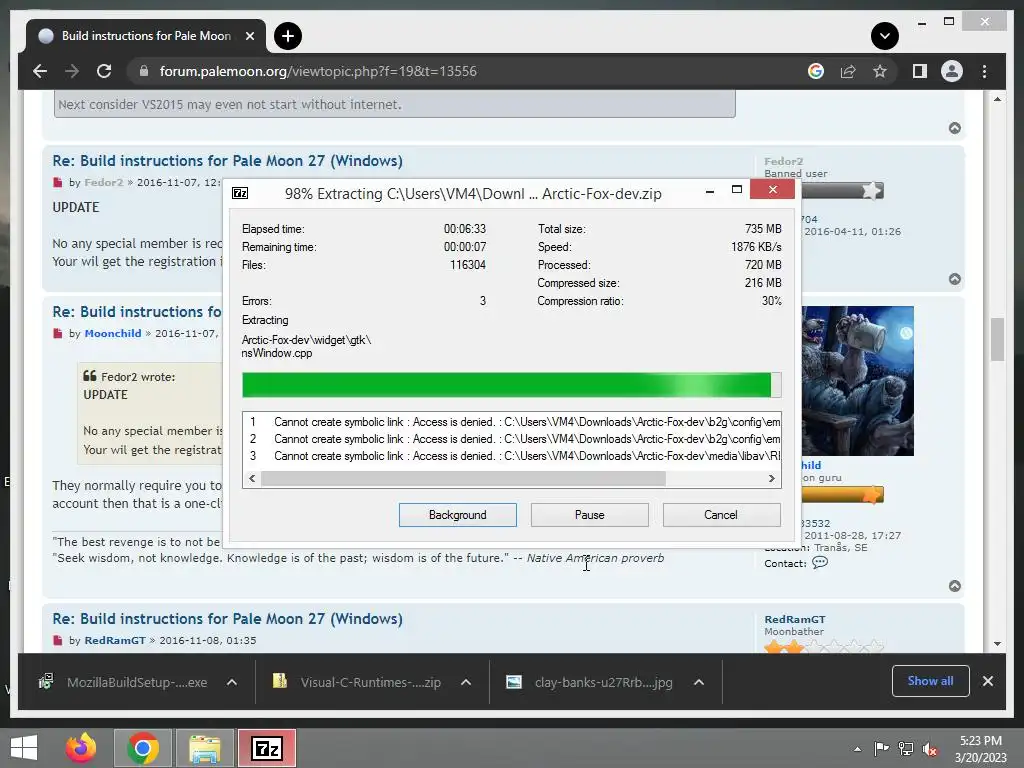Screen dimensions: 1024x768
Task: Open Fedor2's post title link
Action: [227, 161]
